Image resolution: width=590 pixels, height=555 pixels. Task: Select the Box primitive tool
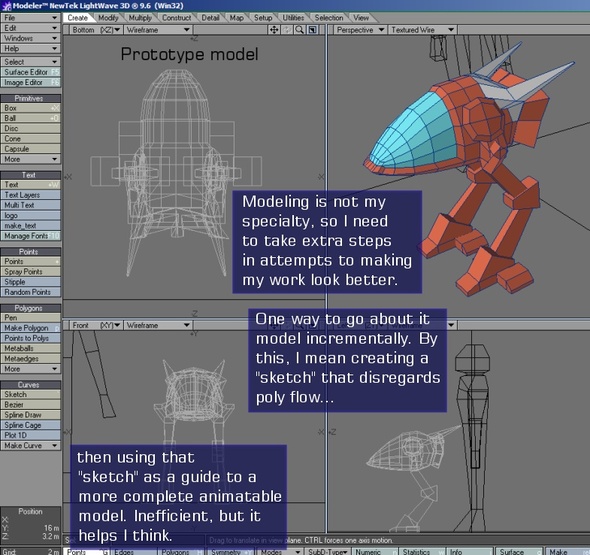click(30, 108)
